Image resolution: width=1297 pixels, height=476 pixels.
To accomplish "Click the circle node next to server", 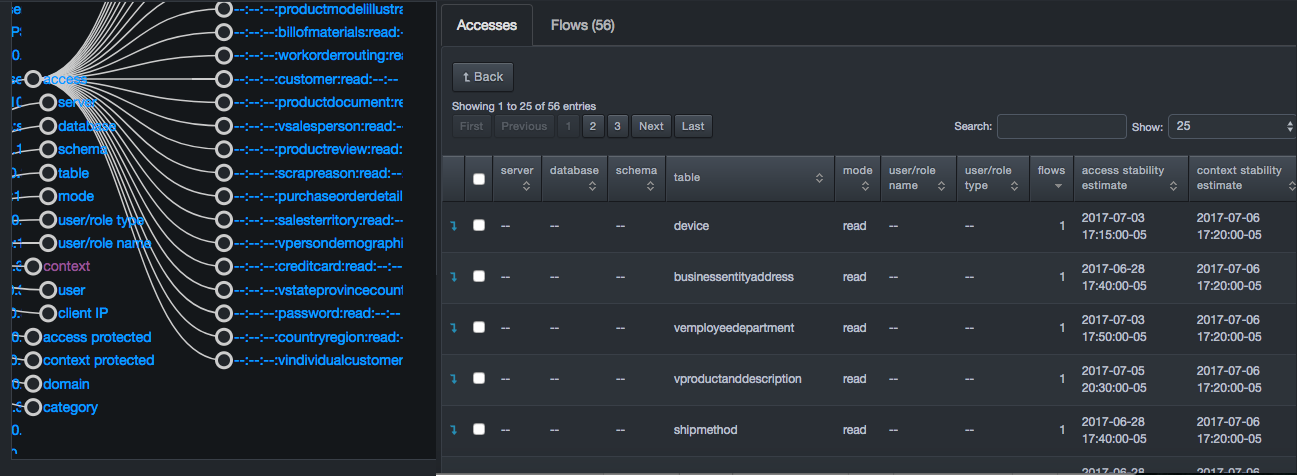I will tap(48, 103).
